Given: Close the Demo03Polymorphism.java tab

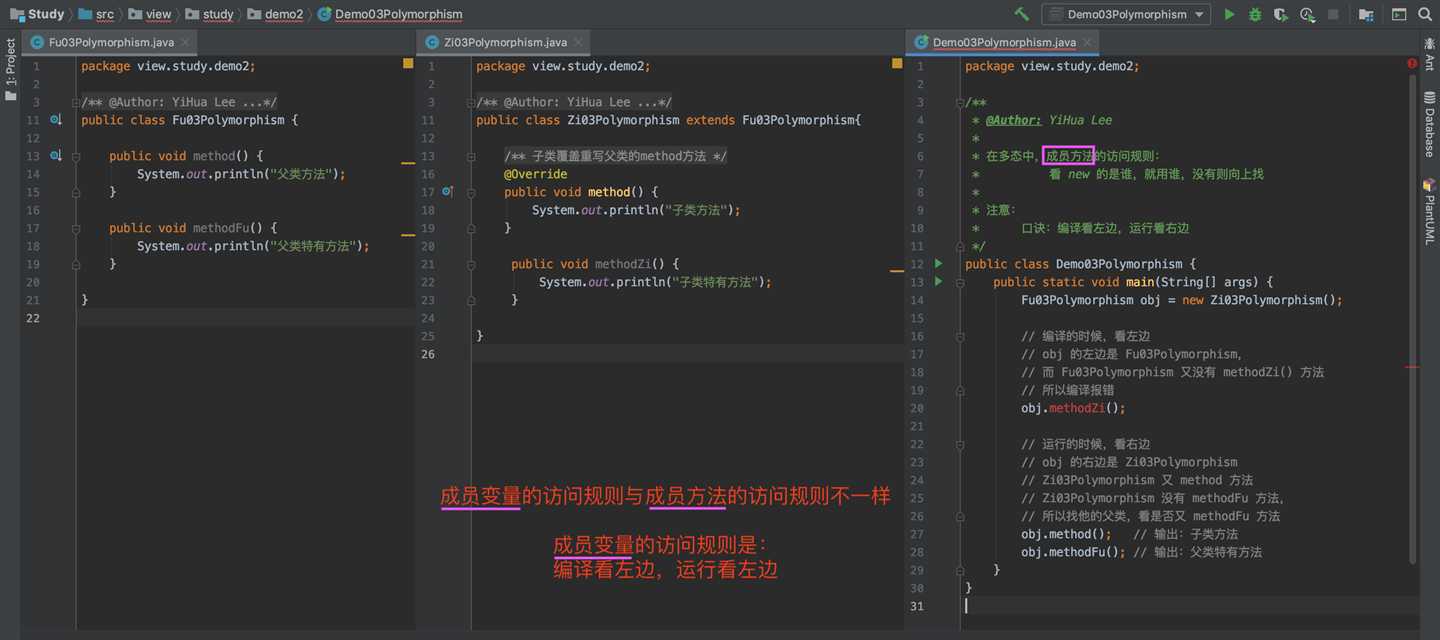Looking at the screenshot, I should (x=1088, y=42).
